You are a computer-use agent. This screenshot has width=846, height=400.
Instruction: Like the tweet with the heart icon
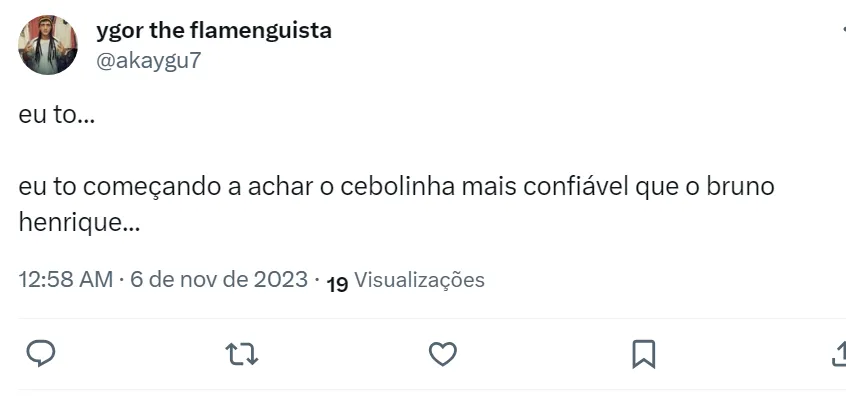[442, 353]
